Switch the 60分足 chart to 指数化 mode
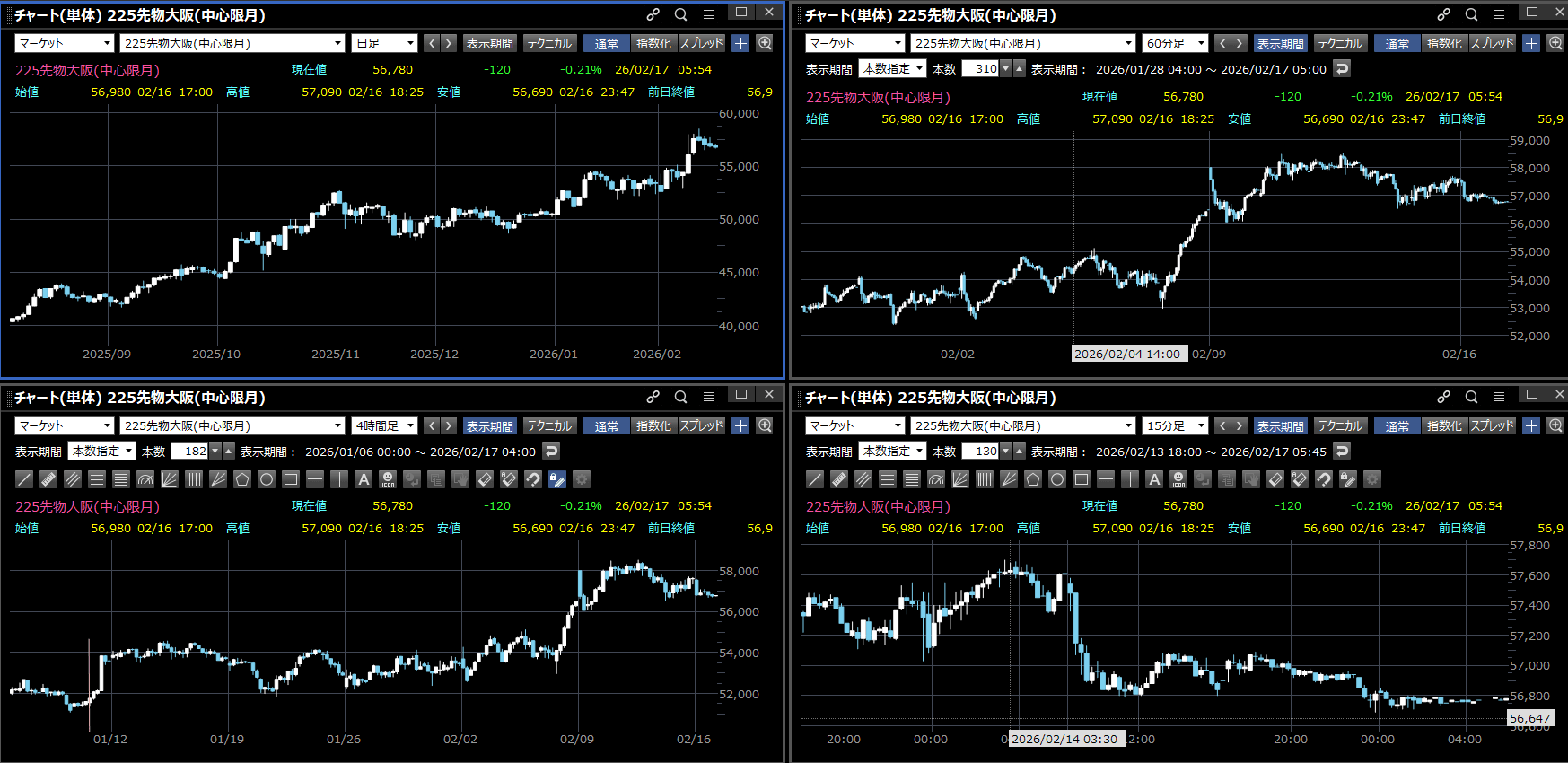Screen dimensions: 1568x763 [1443, 43]
